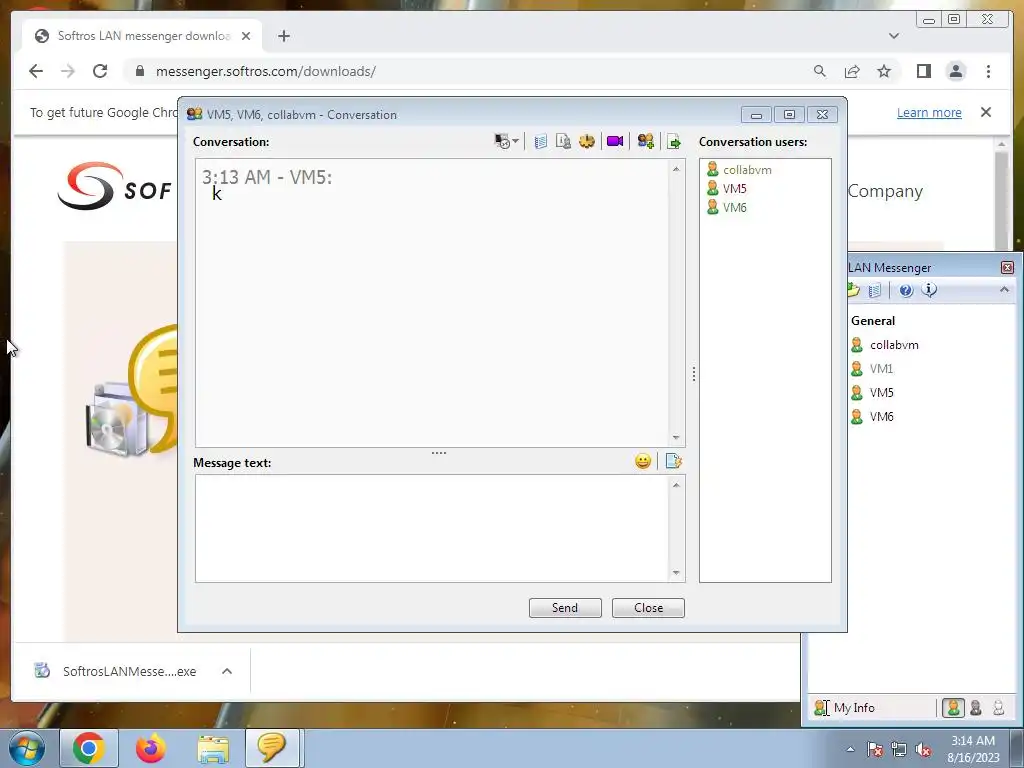Click Learn more link in Chrome infobar
Viewport: 1024px width, 768px height.
[929, 112]
